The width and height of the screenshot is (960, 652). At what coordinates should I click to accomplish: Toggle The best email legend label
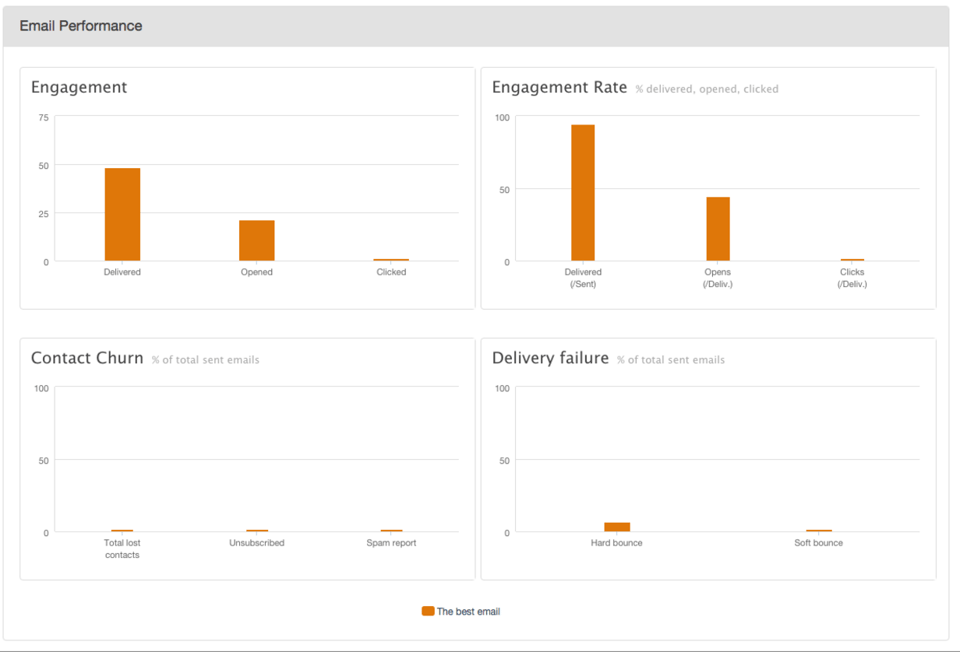468,611
